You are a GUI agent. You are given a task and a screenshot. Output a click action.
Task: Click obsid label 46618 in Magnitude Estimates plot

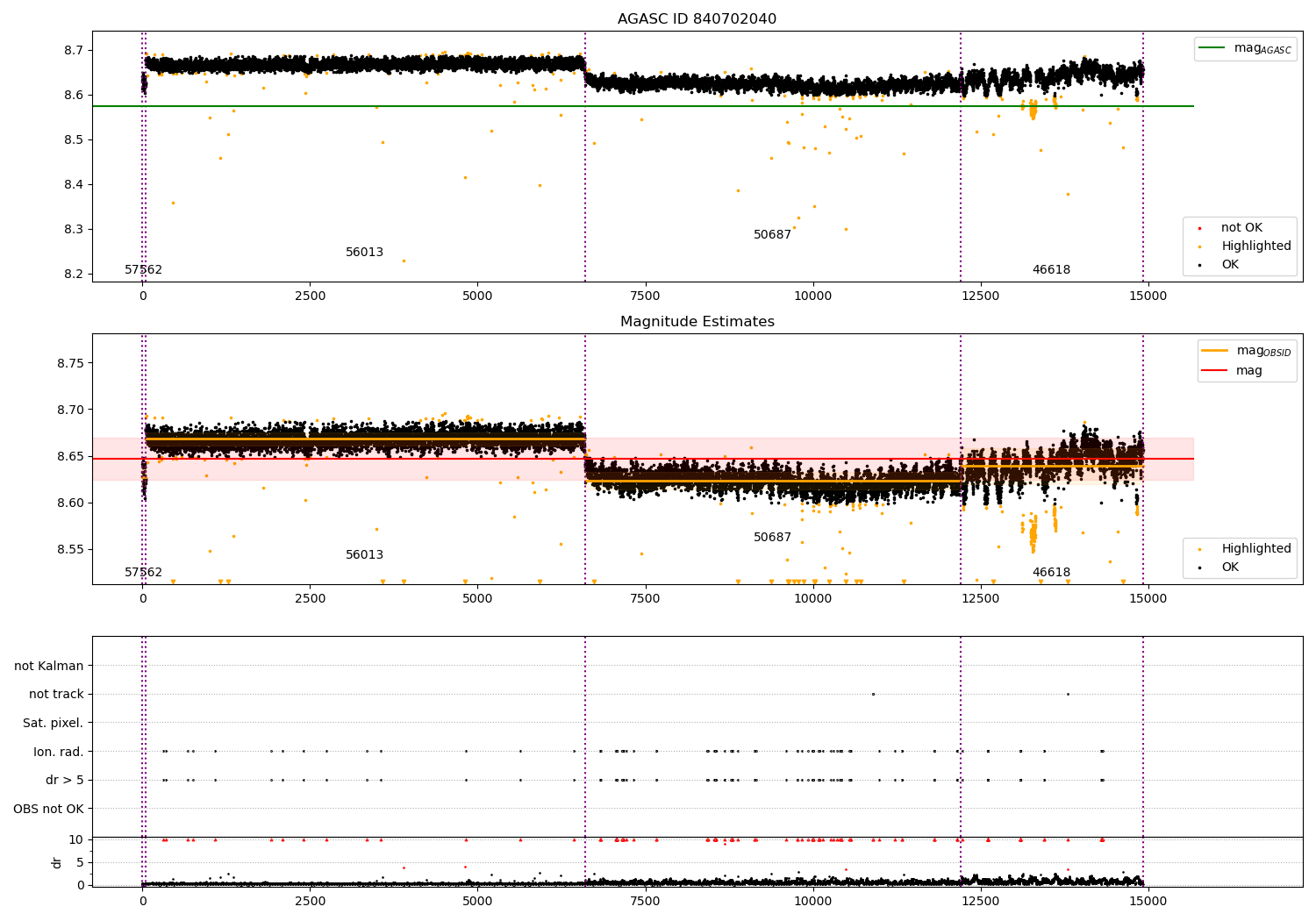(1051, 573)
